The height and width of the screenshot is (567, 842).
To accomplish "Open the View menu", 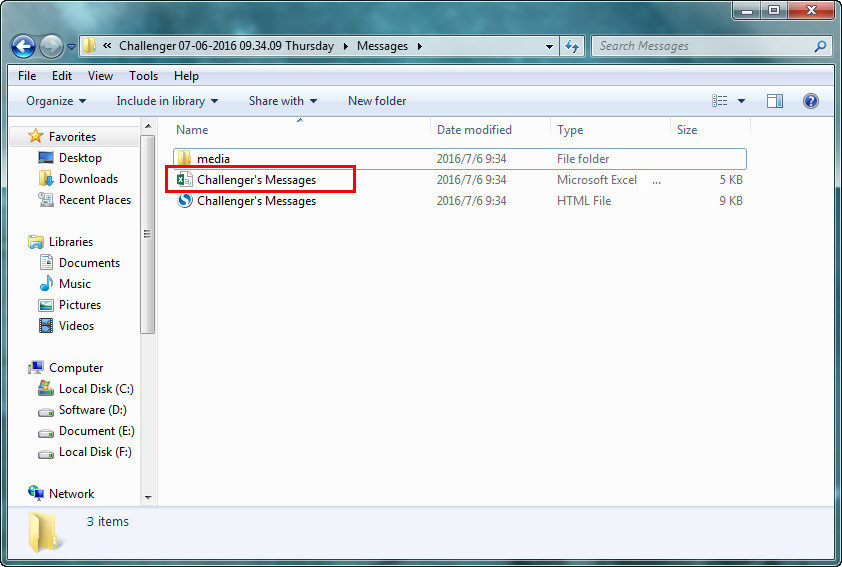I will coord(100,76).
